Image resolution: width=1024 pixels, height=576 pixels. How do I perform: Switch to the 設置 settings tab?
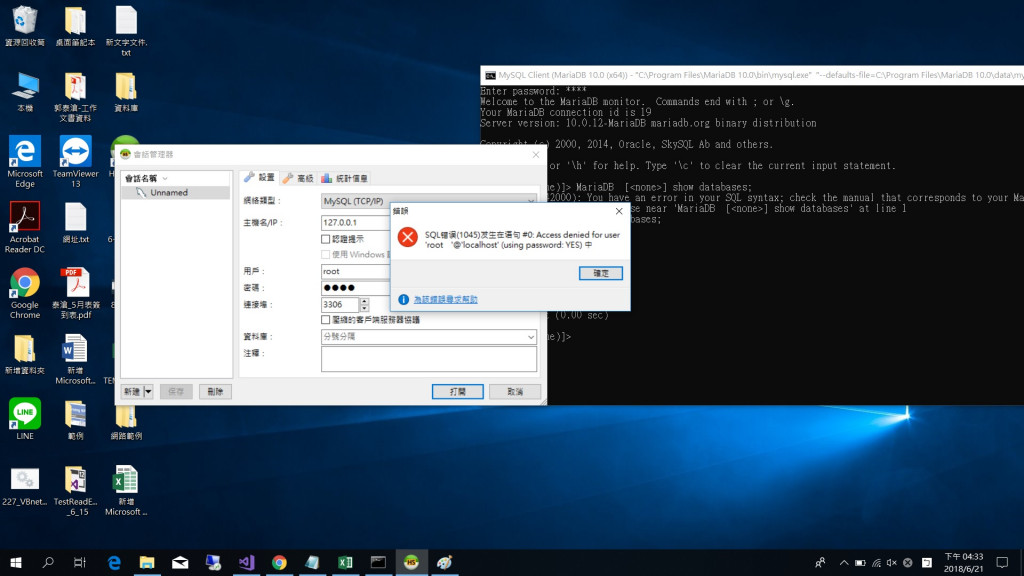pos(260,178)
